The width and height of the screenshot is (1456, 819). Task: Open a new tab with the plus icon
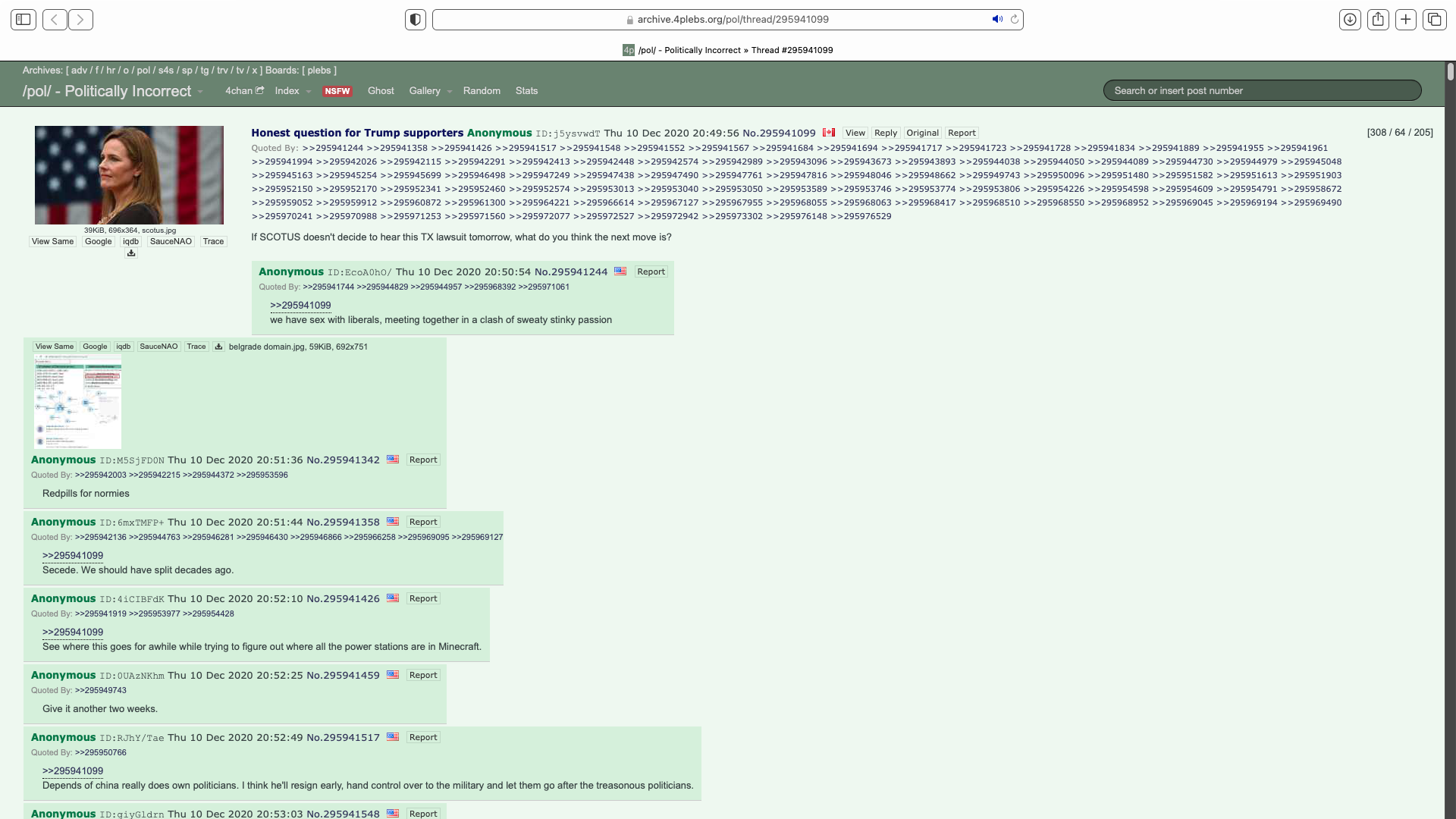click(x=1406, y=19)
